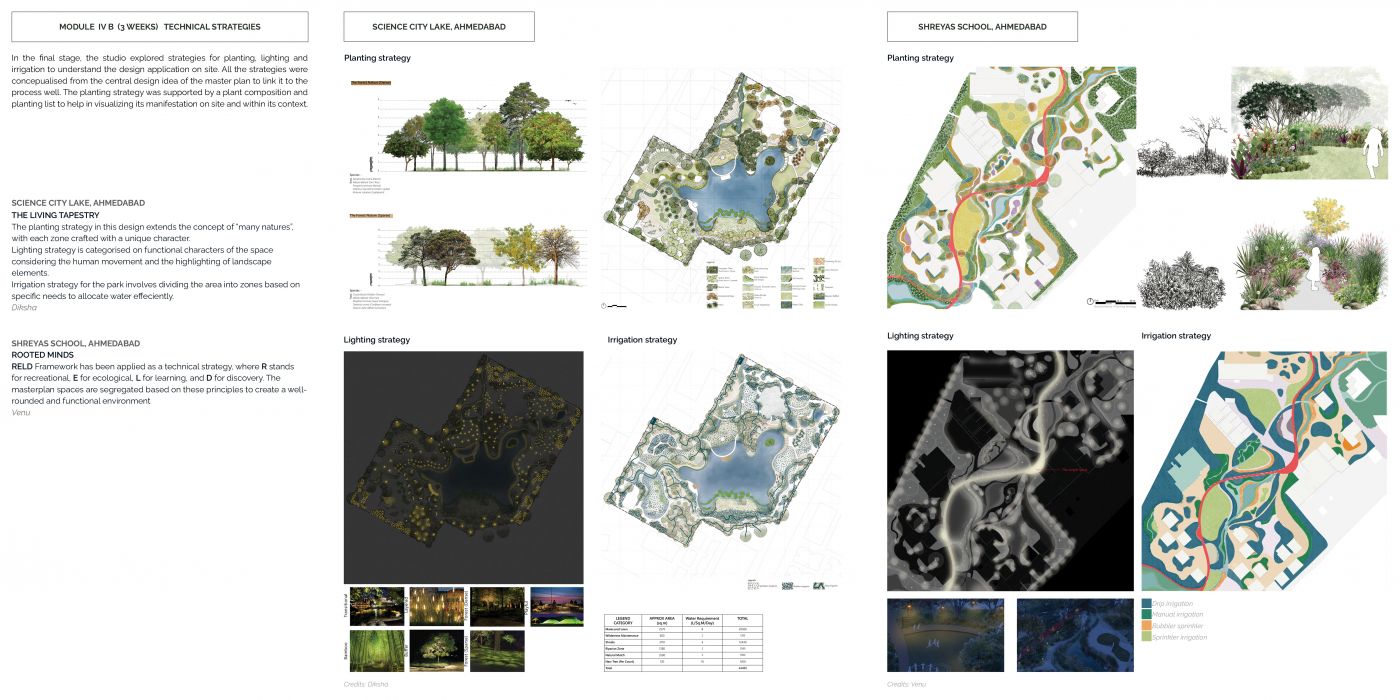Viewport: 1400px width, 700px height.
Task: Click 'Lighting strategy' label in Shreyas School section
Action: tap(920, 336)
